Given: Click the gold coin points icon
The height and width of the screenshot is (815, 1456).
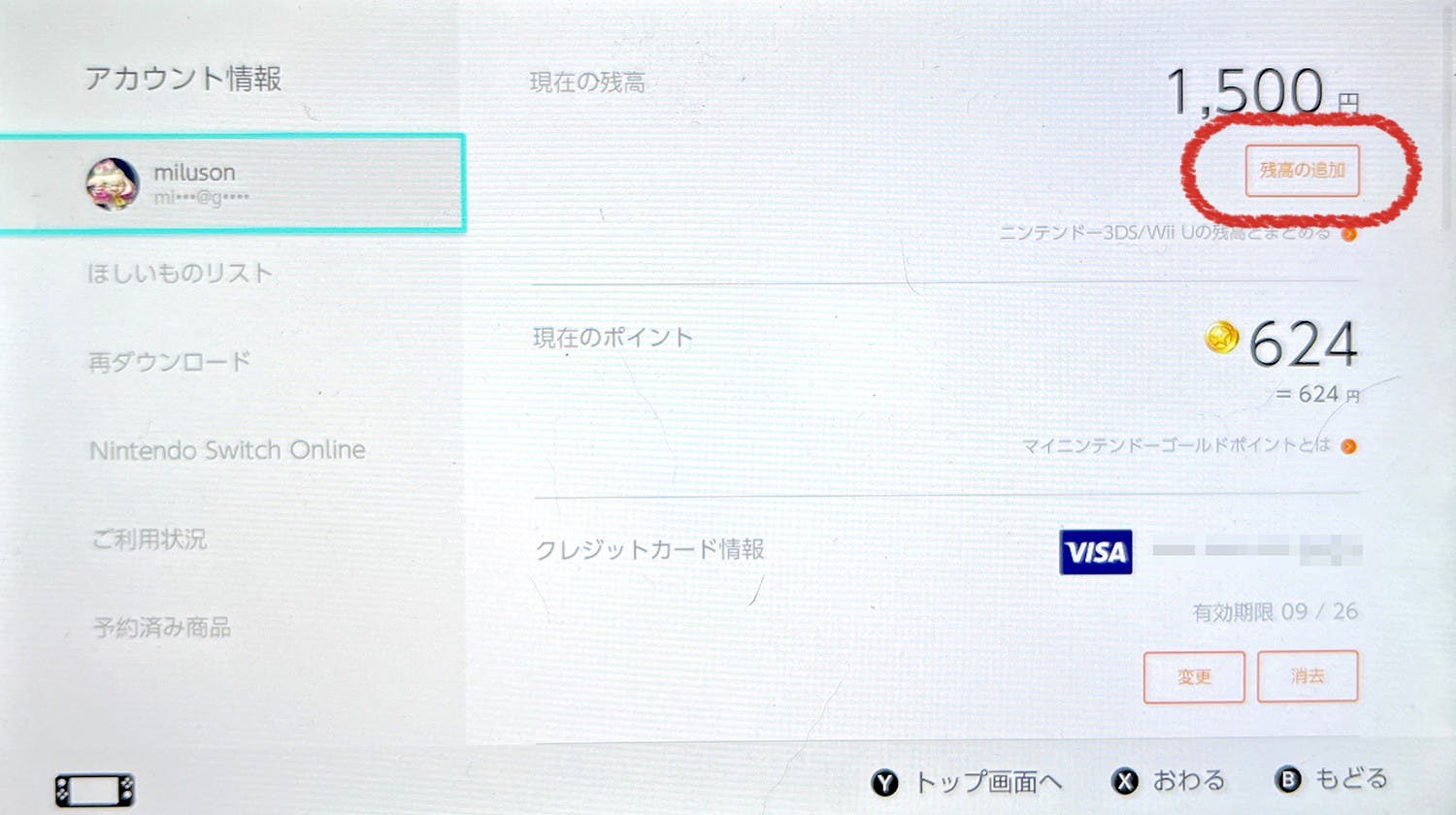Looking at the screenshot, I should click(x=1222, y=338).
